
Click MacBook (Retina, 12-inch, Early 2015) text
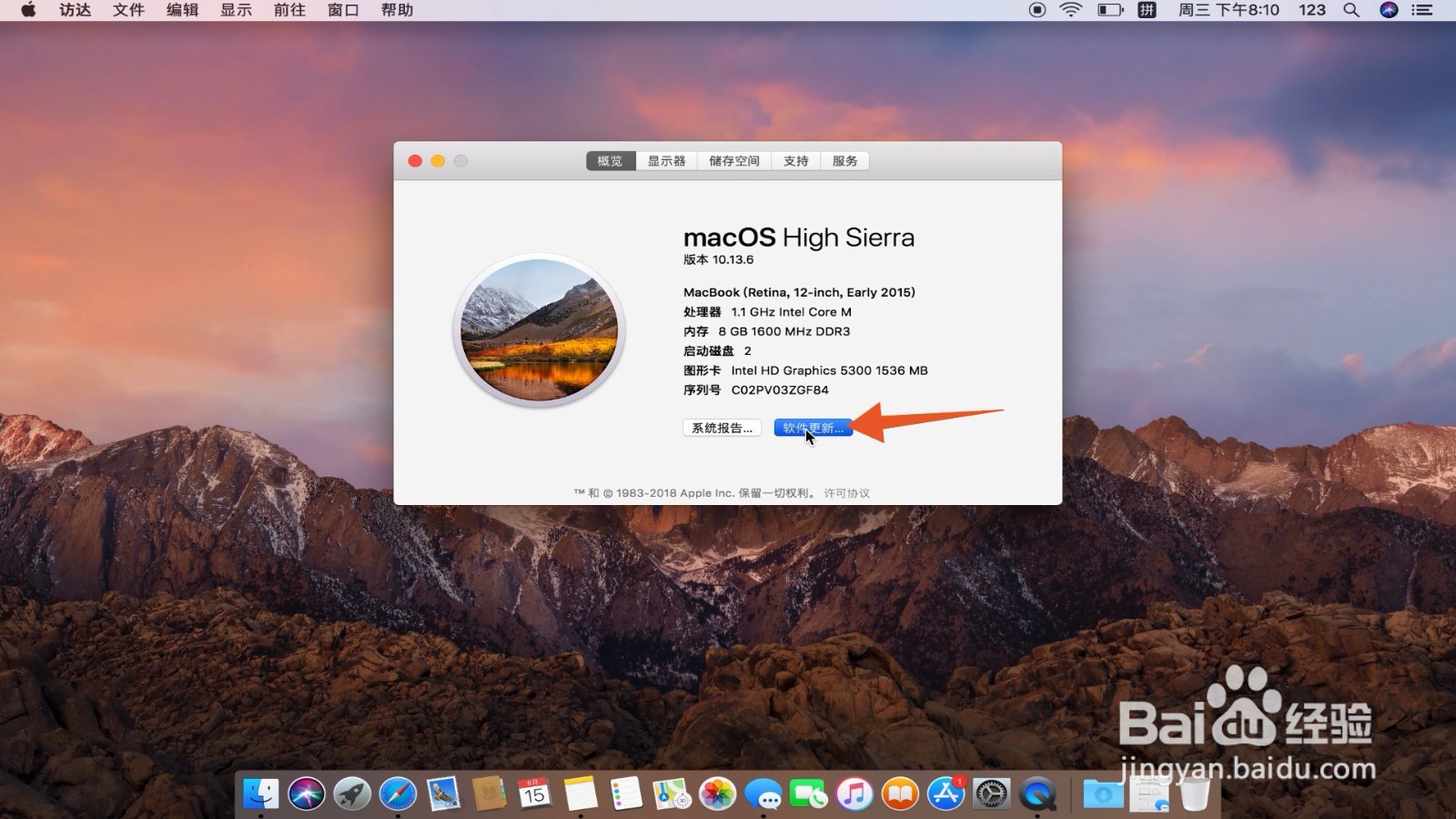[x=799, y=292]
